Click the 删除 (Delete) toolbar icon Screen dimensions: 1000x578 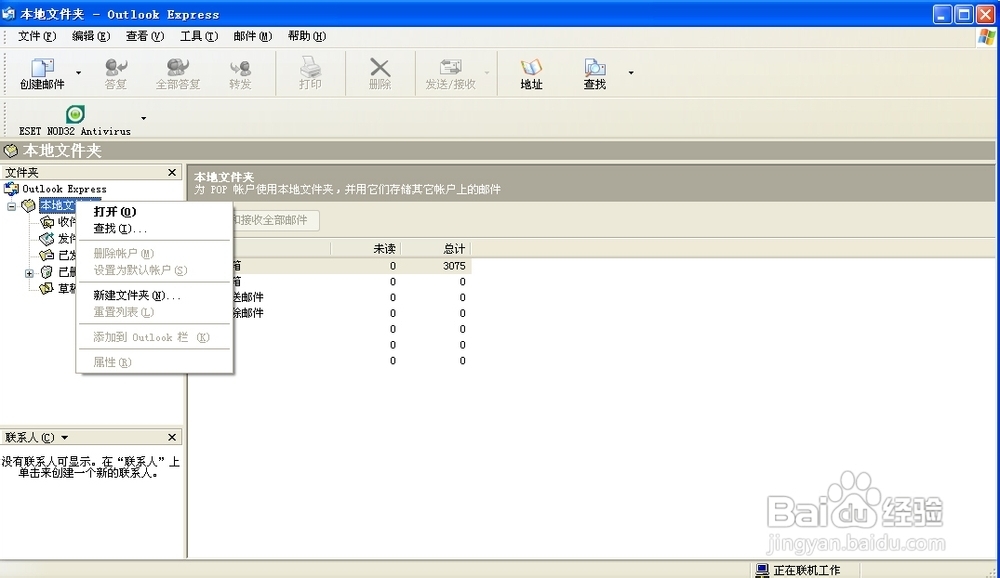point(380,72)
